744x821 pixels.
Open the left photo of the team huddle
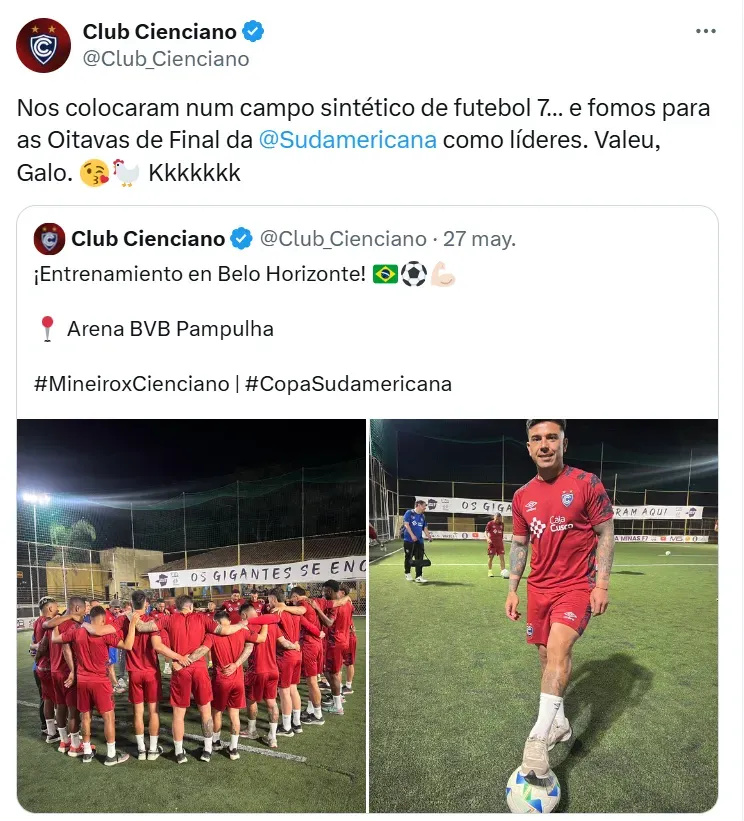(192, 620)
